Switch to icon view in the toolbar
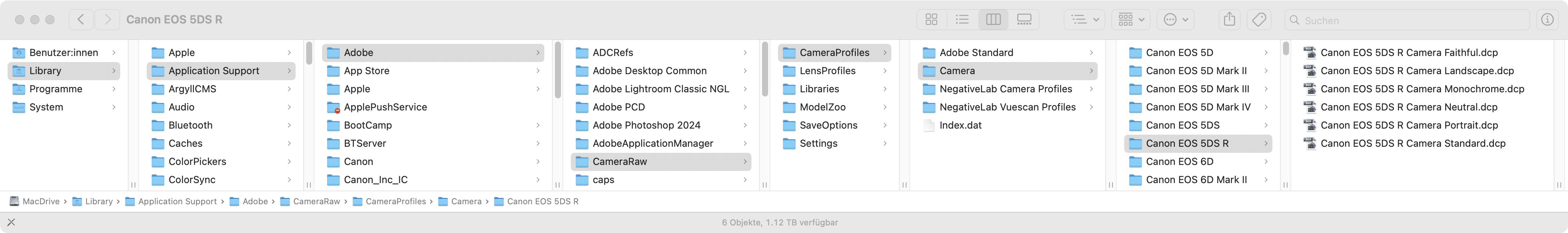This screenshot has height=233, width=1568. point(931,19)
